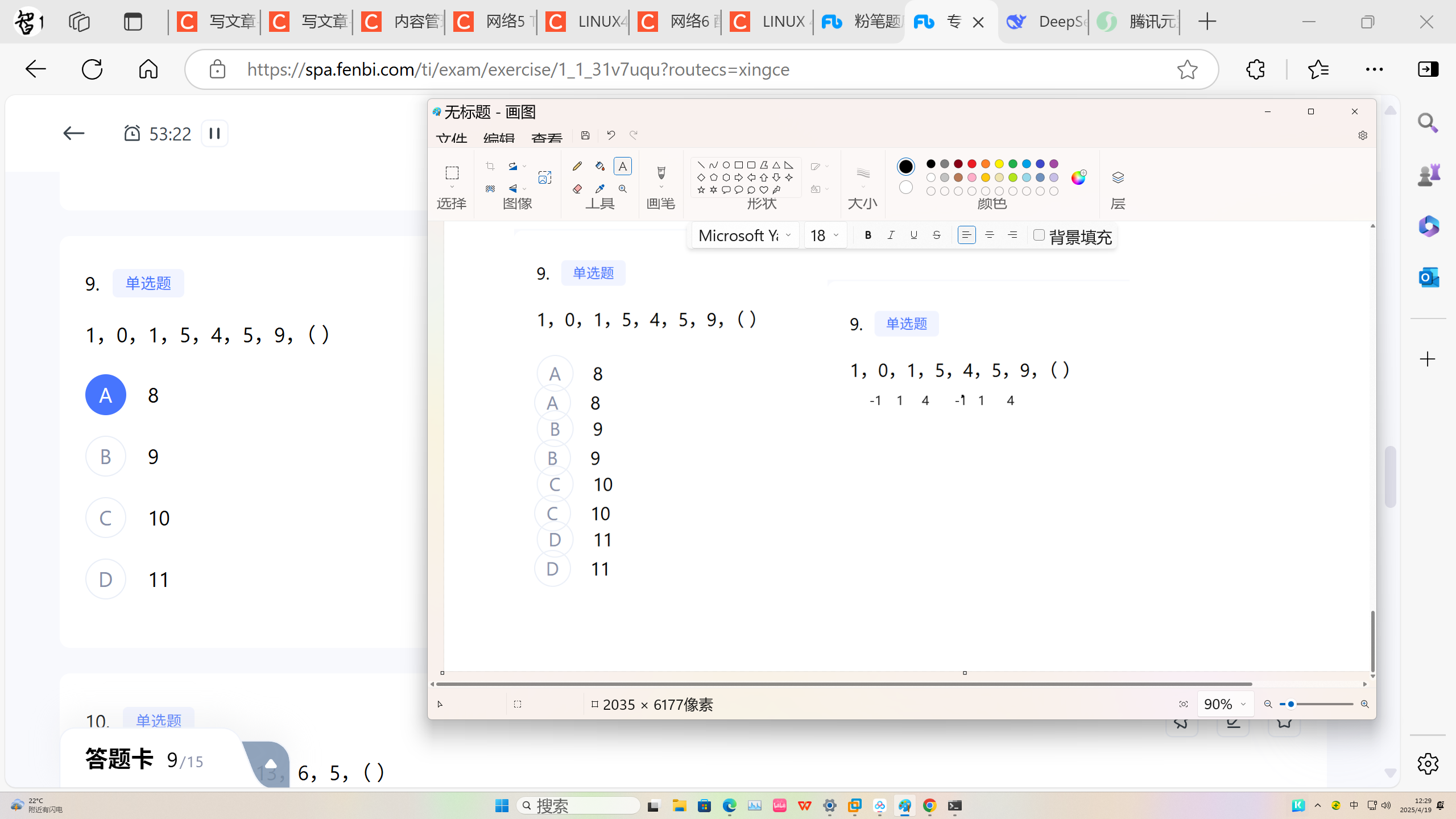
Task: Toggle bold text formatting
Action: 868,235
